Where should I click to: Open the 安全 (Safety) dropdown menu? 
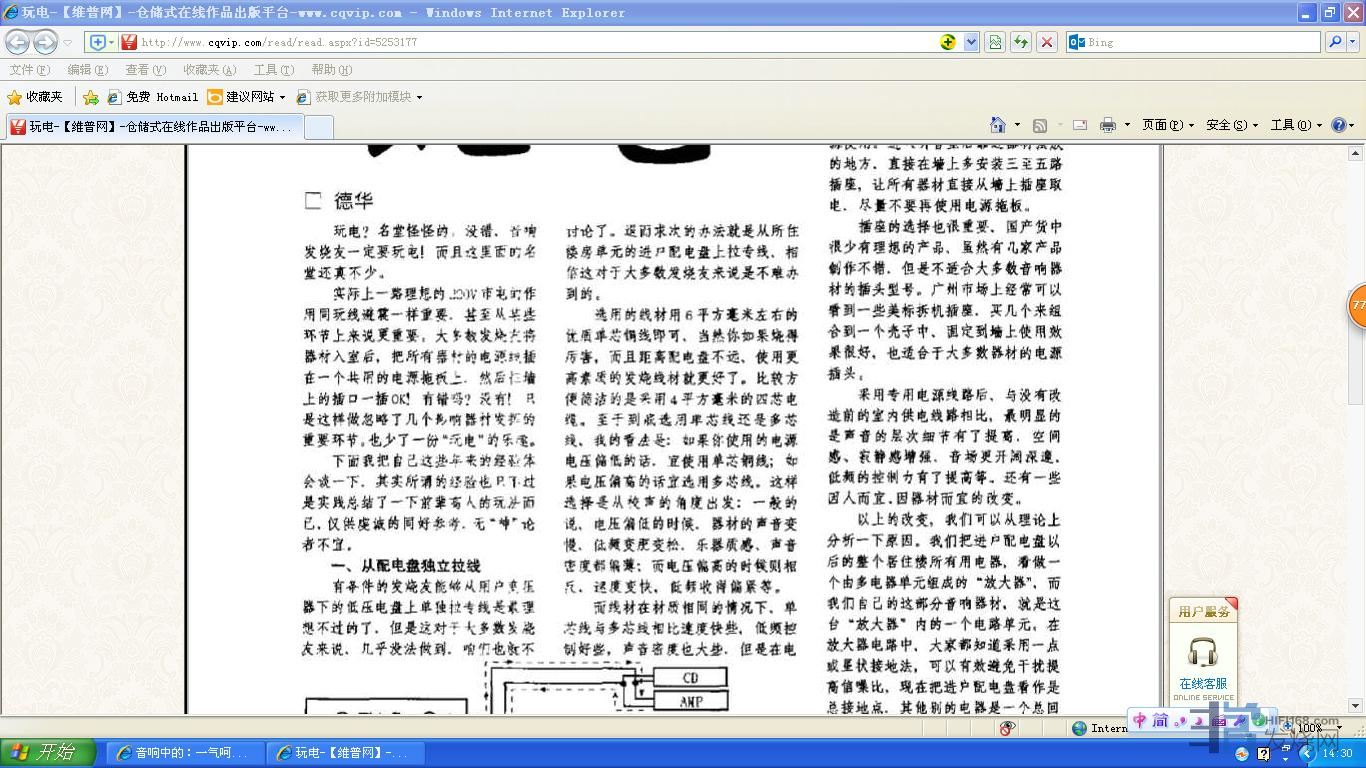[x=1231, y=125]
